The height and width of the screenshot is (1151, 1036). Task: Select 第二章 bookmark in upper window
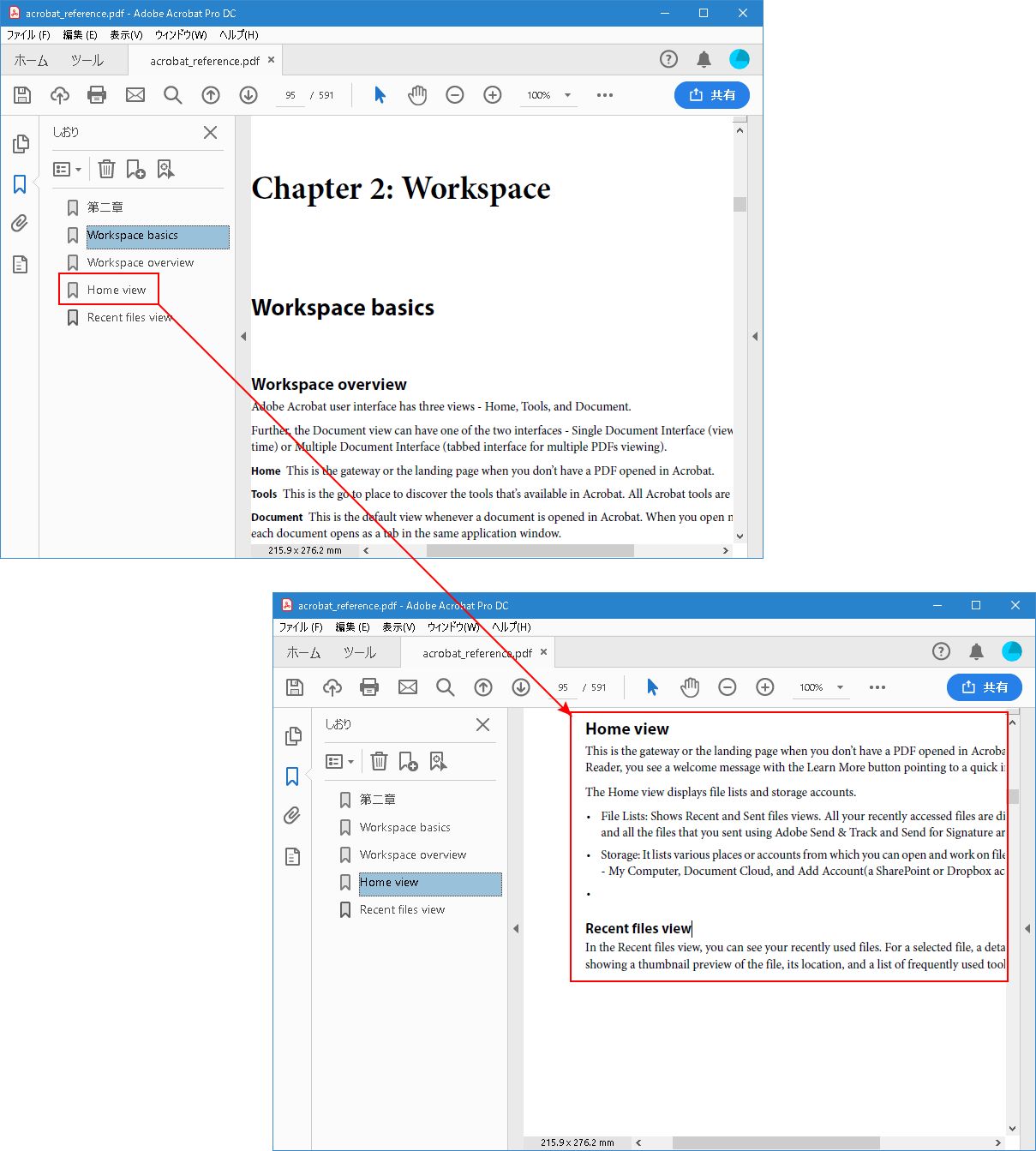click(105, 207)
